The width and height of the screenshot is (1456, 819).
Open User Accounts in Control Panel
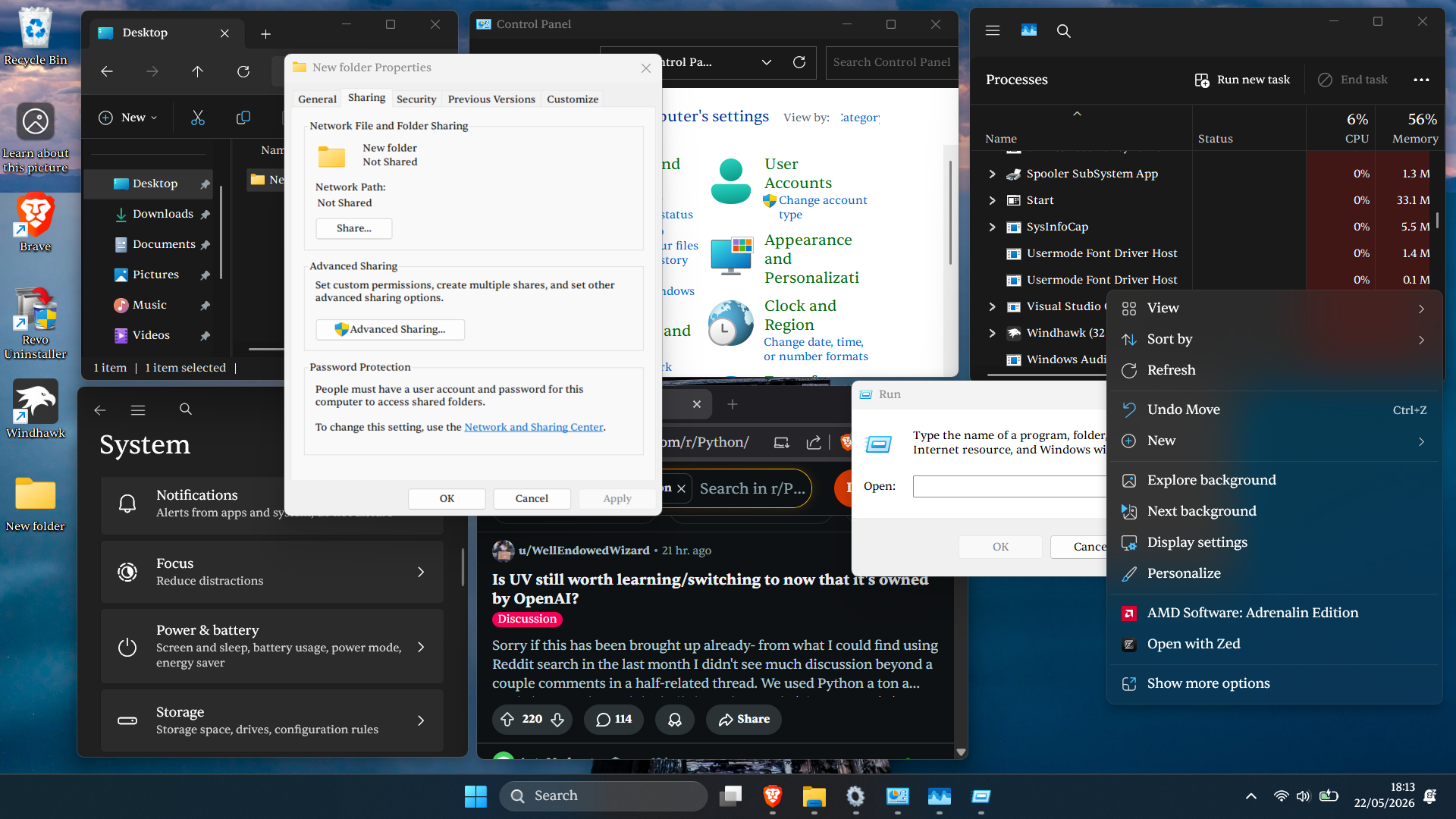[x=798, y=174]
